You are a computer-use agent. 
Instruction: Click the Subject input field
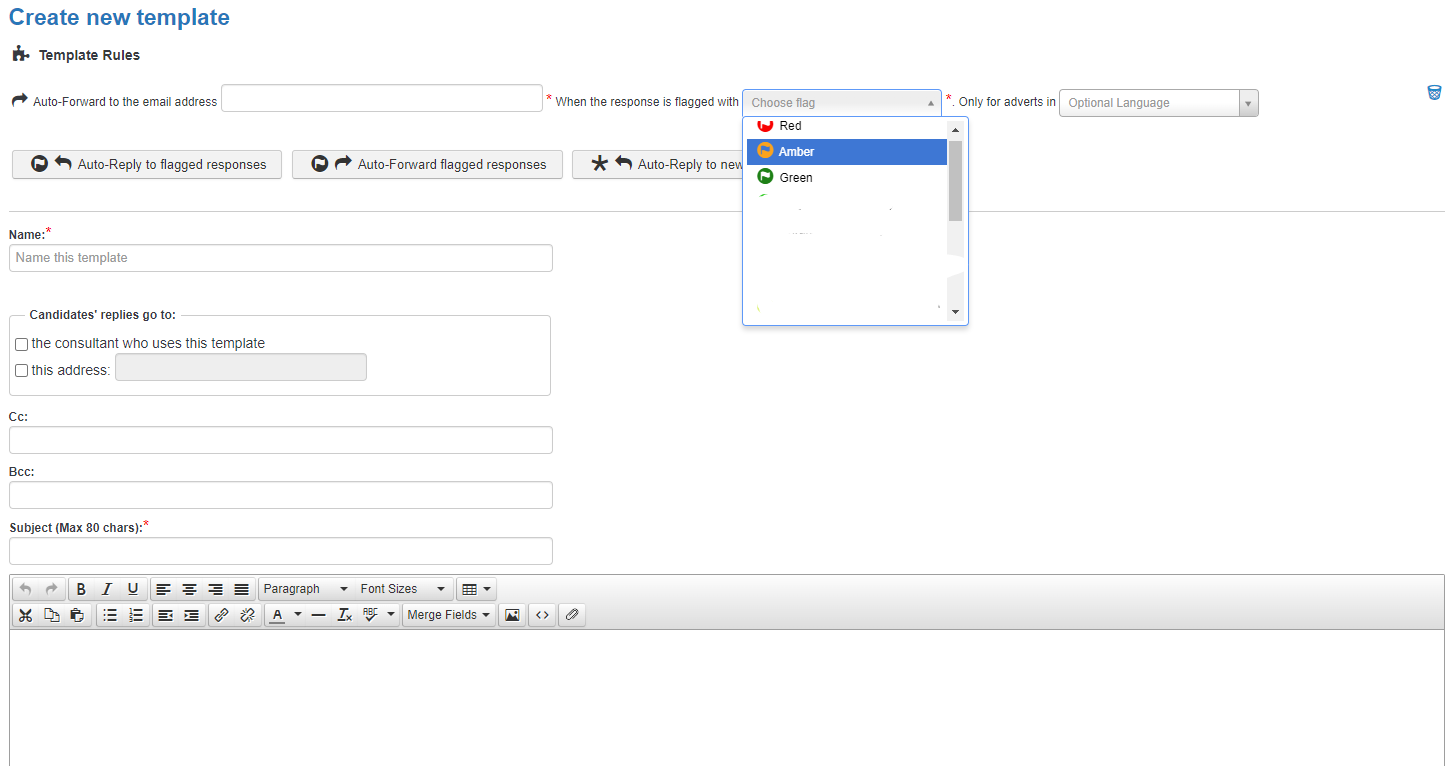point(281,551)
